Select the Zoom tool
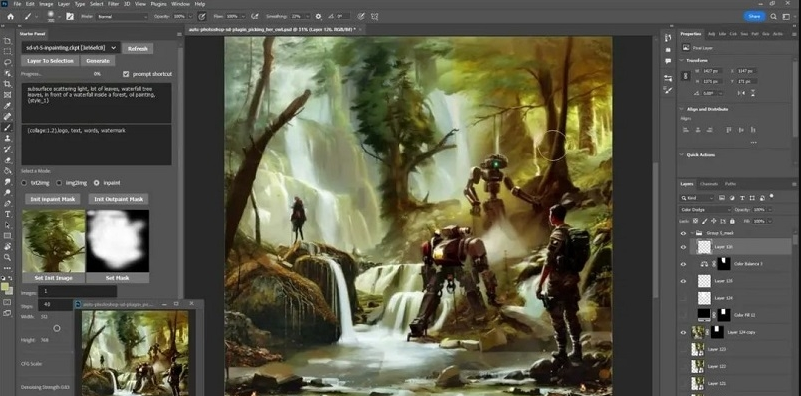 (7, 258)
